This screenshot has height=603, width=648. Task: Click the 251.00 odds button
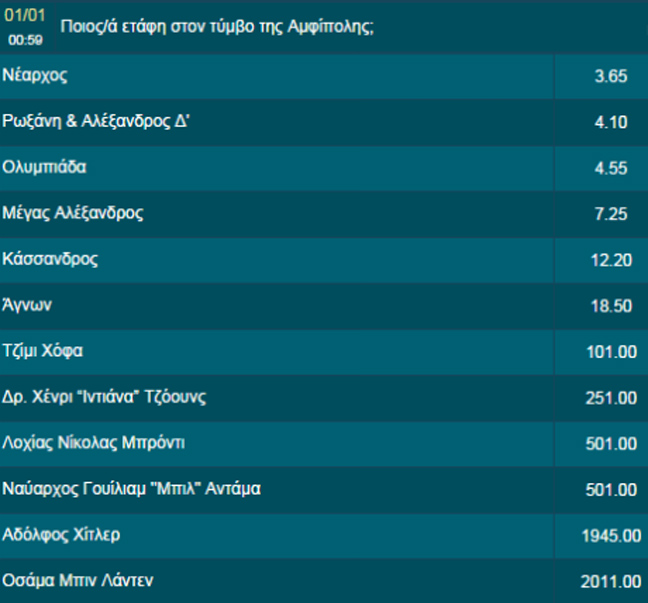coord(610,399)
